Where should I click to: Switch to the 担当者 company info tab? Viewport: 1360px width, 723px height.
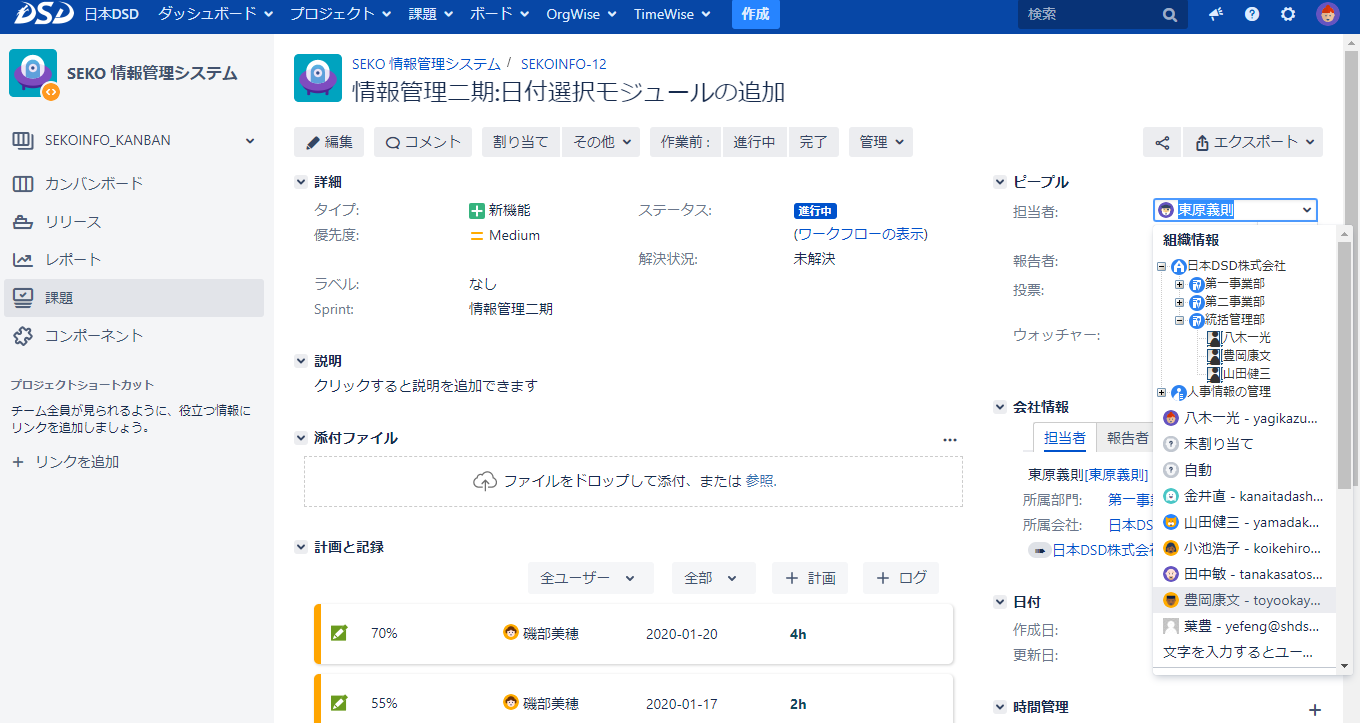pos(1064,438)
